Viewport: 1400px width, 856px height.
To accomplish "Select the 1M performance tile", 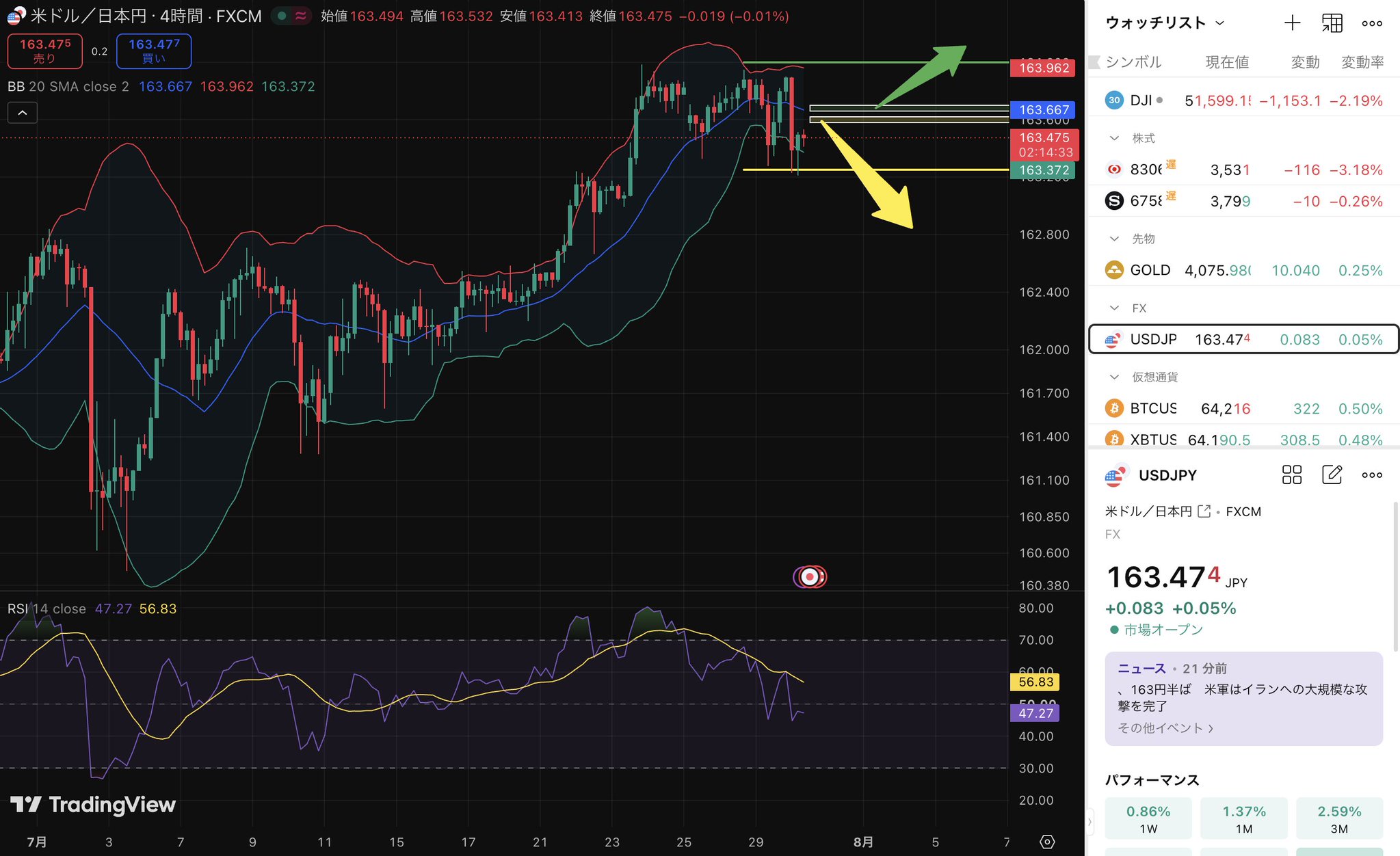I will click(x=1244, y=818).
